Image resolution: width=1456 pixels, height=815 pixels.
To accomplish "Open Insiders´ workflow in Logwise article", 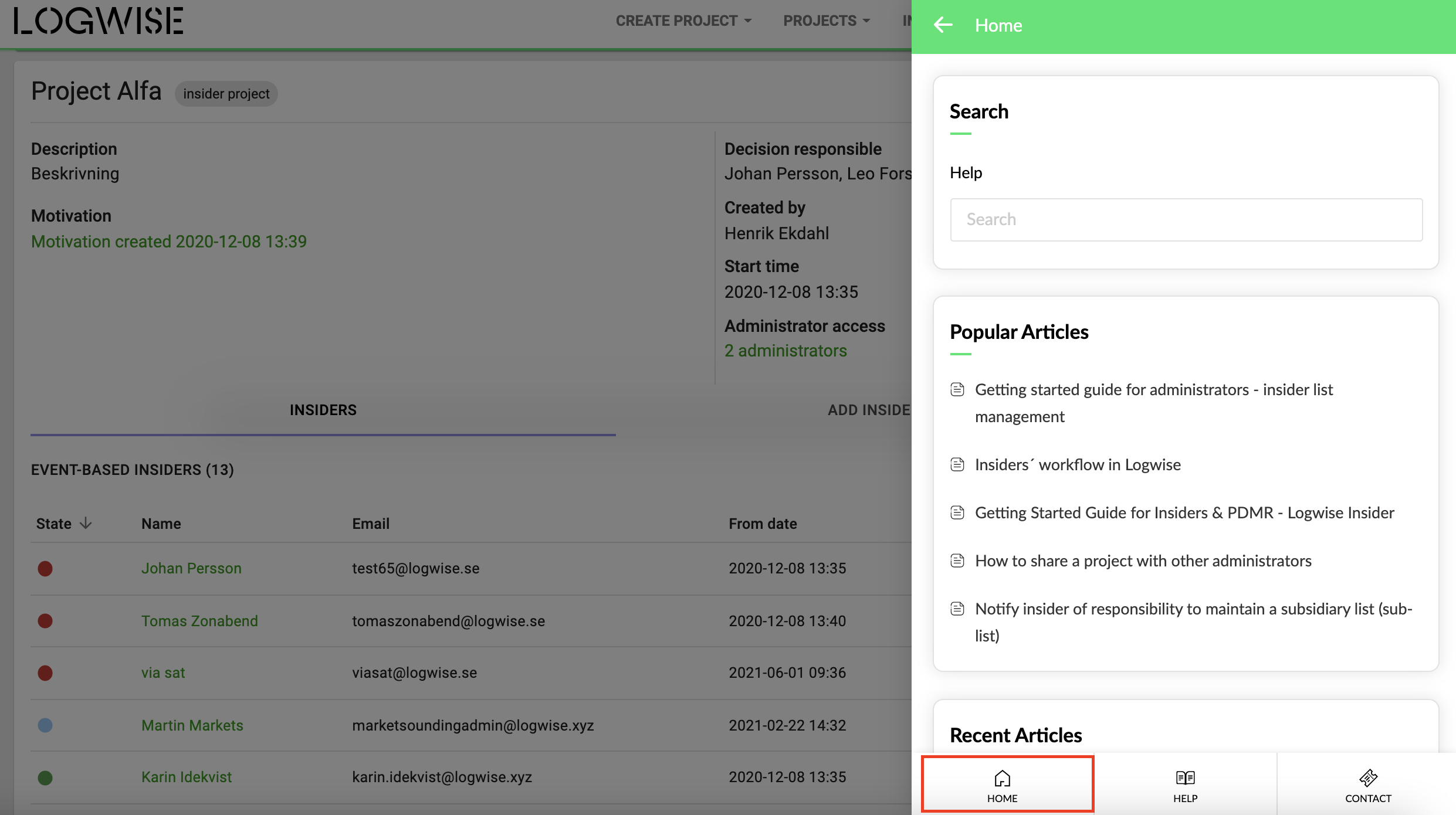I will 1078,465.
